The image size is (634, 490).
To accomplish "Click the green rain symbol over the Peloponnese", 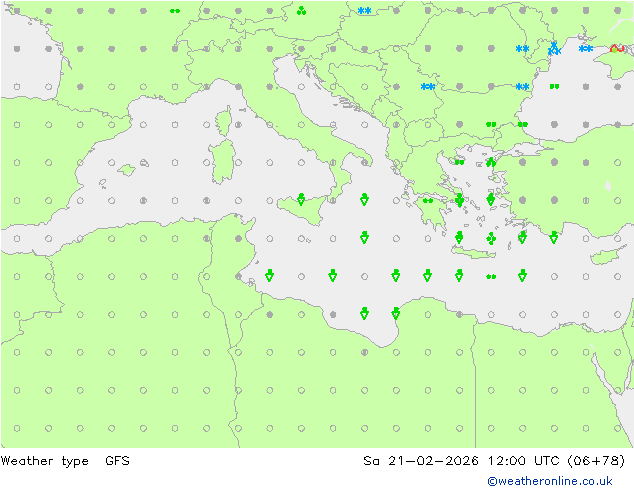I will point(428,201).
